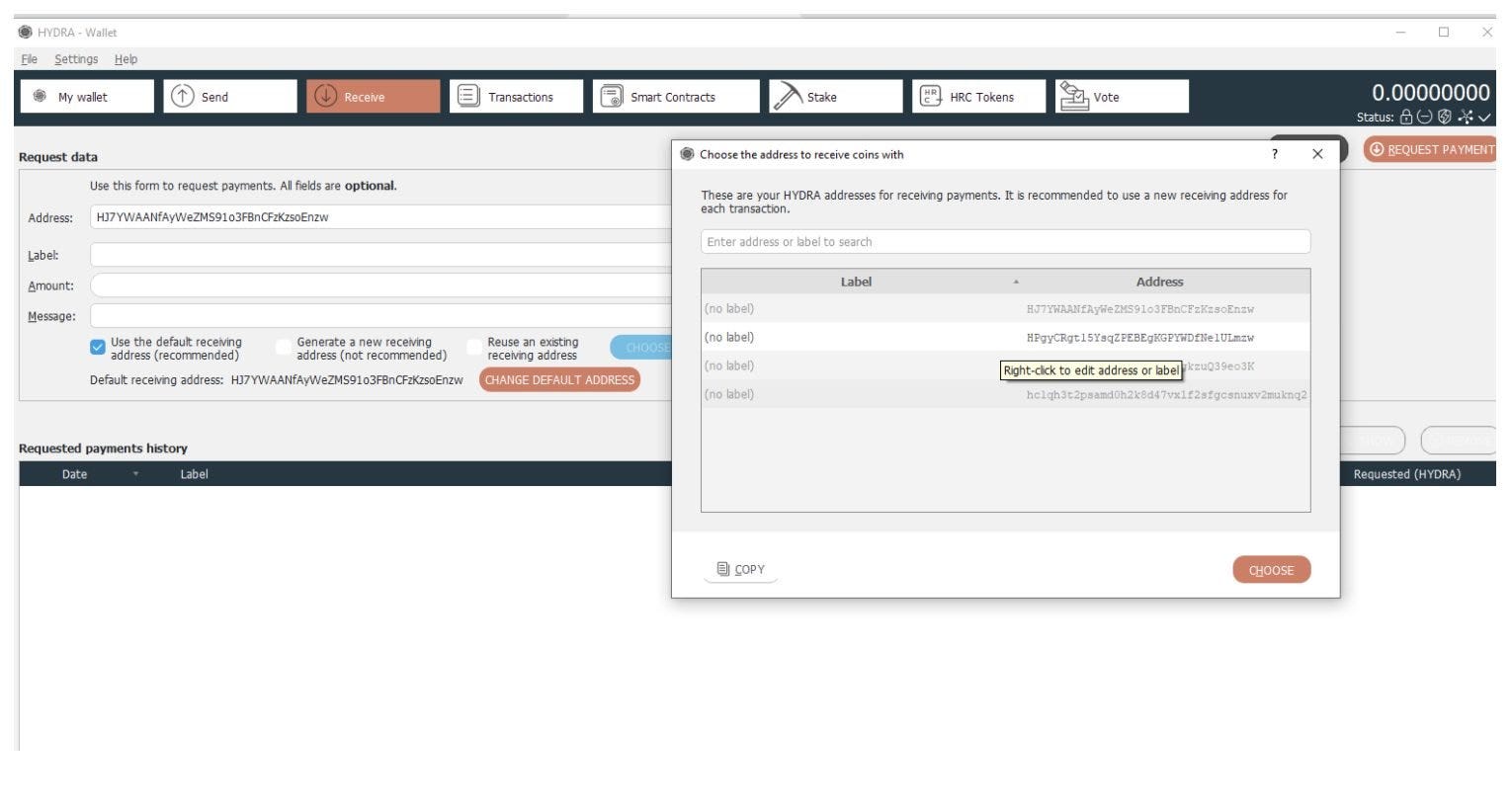Viewport: 1512px width, 812px height.
Task: Click the COPY button in dialog
Action: (x=740, y=569)
